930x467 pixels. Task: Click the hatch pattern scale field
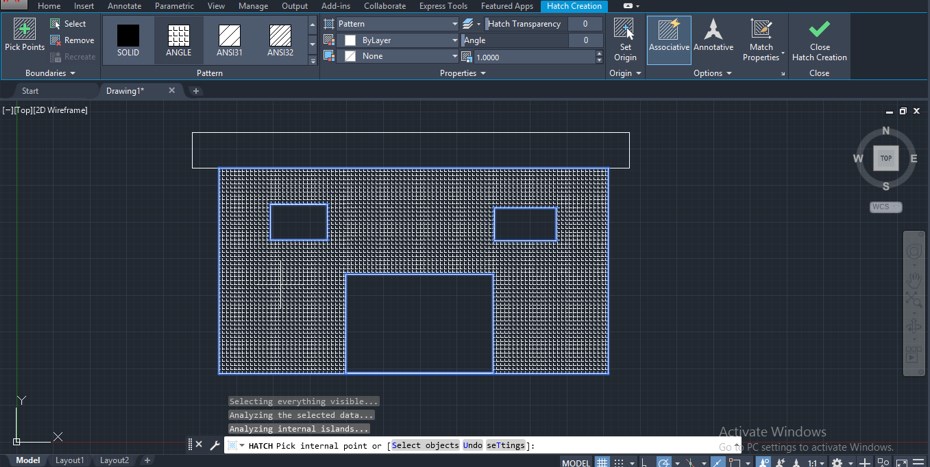click(534, 57)
